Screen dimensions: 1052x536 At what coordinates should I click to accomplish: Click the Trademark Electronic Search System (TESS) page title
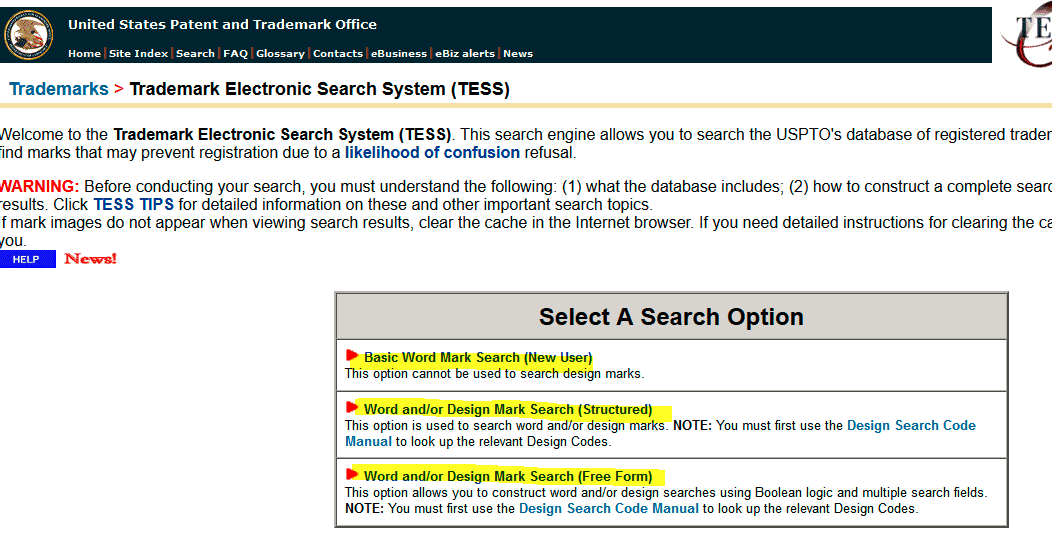319,89
